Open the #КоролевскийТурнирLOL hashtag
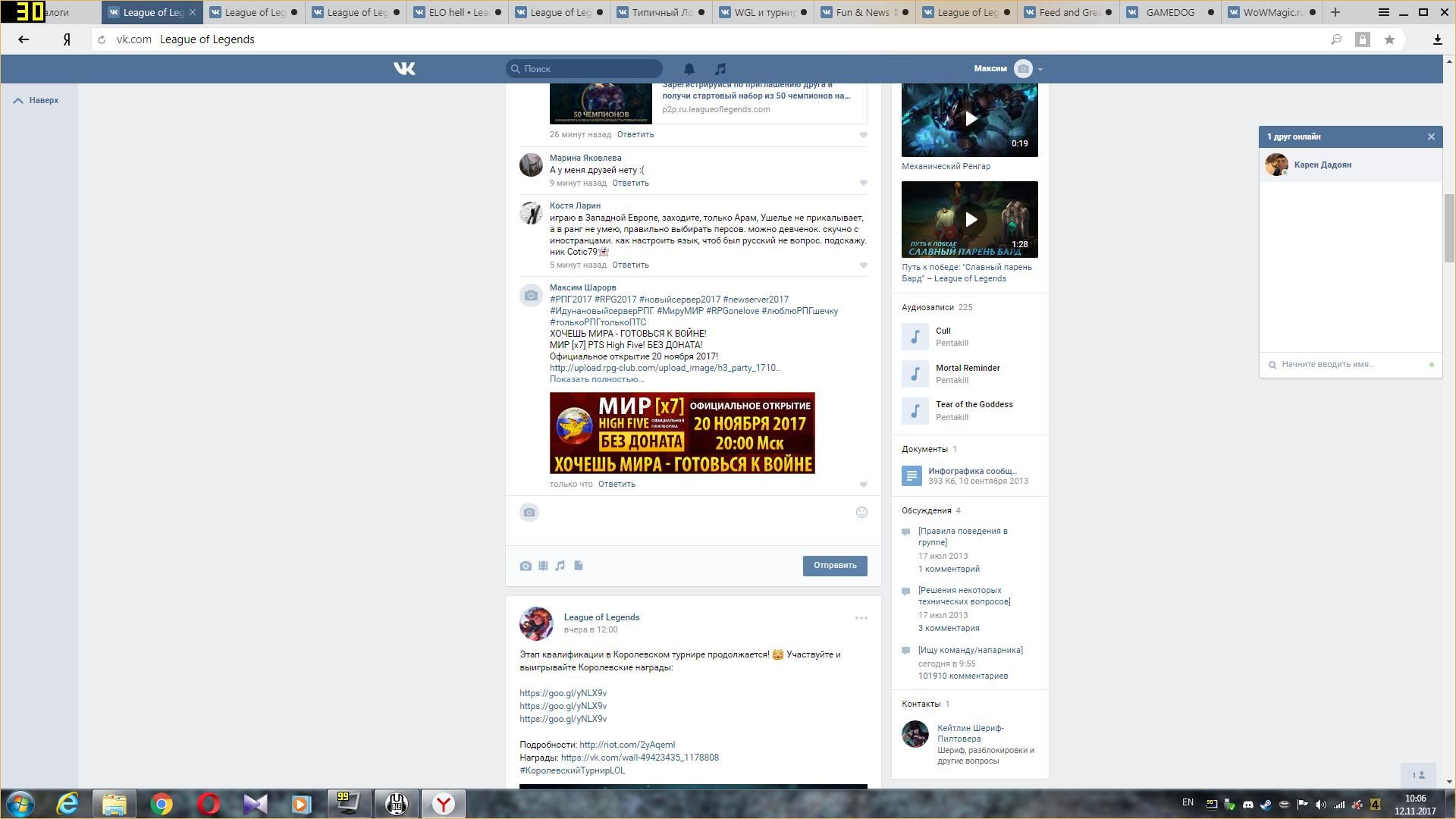Viewport: 1456px width, 819px height. tap(573, 770)
